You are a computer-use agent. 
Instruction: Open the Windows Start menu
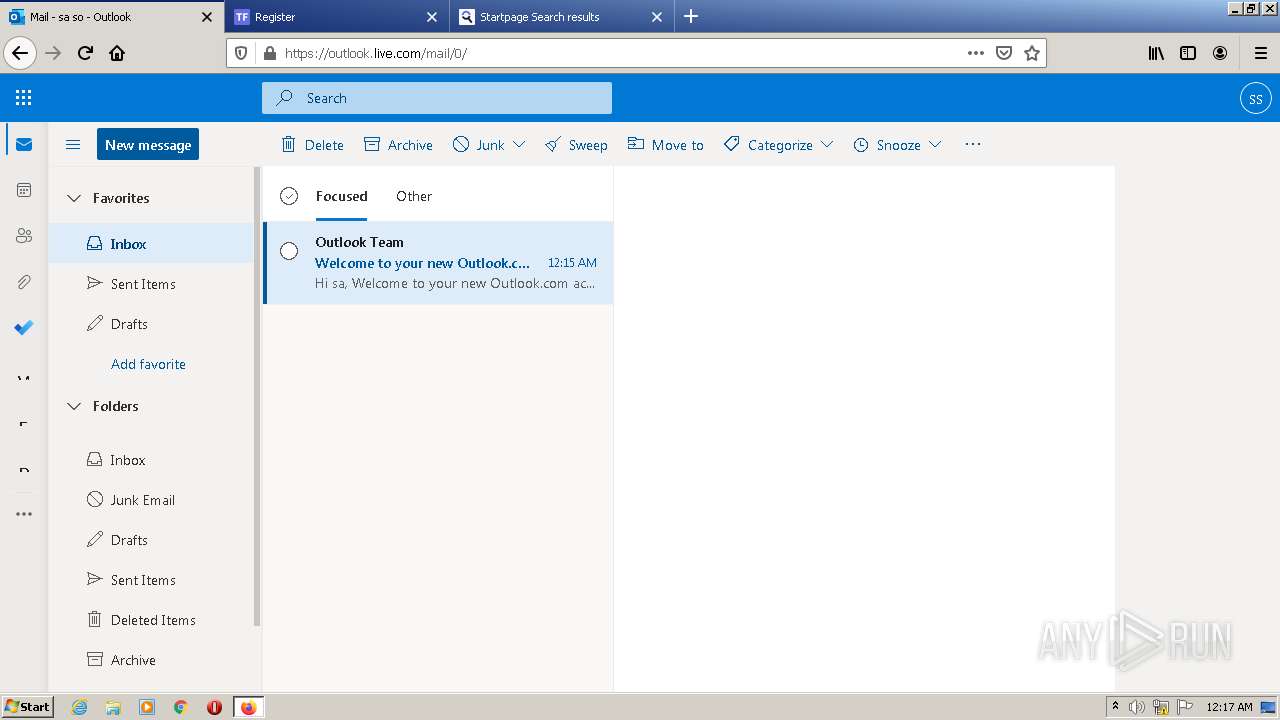pyautogui.click(x=28, y=706)
